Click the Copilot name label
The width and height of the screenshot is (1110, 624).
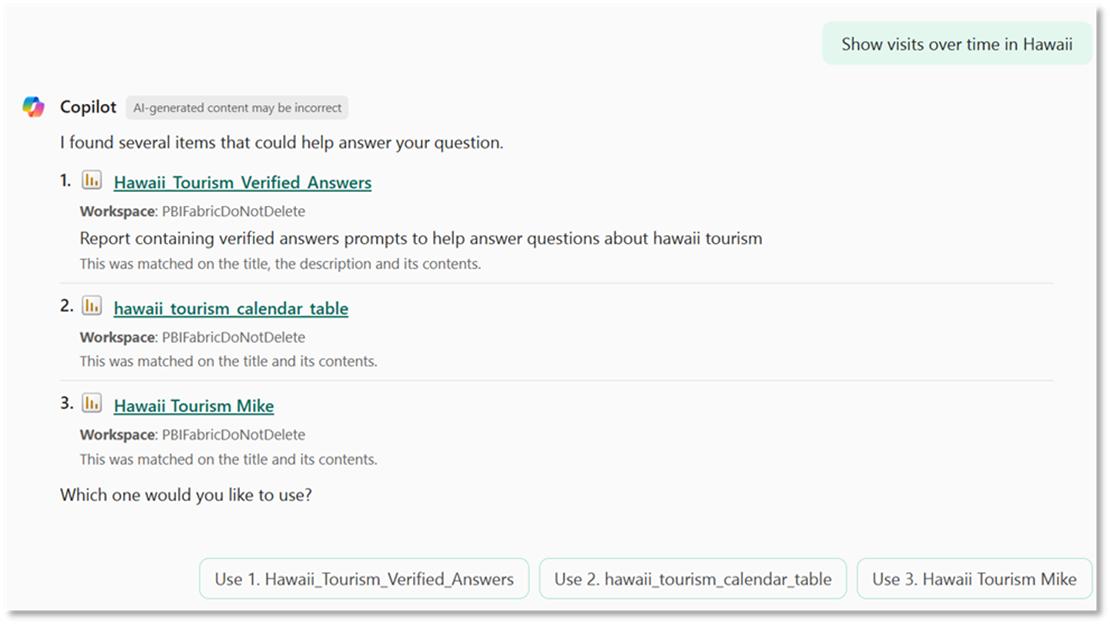tap(88, 107)
